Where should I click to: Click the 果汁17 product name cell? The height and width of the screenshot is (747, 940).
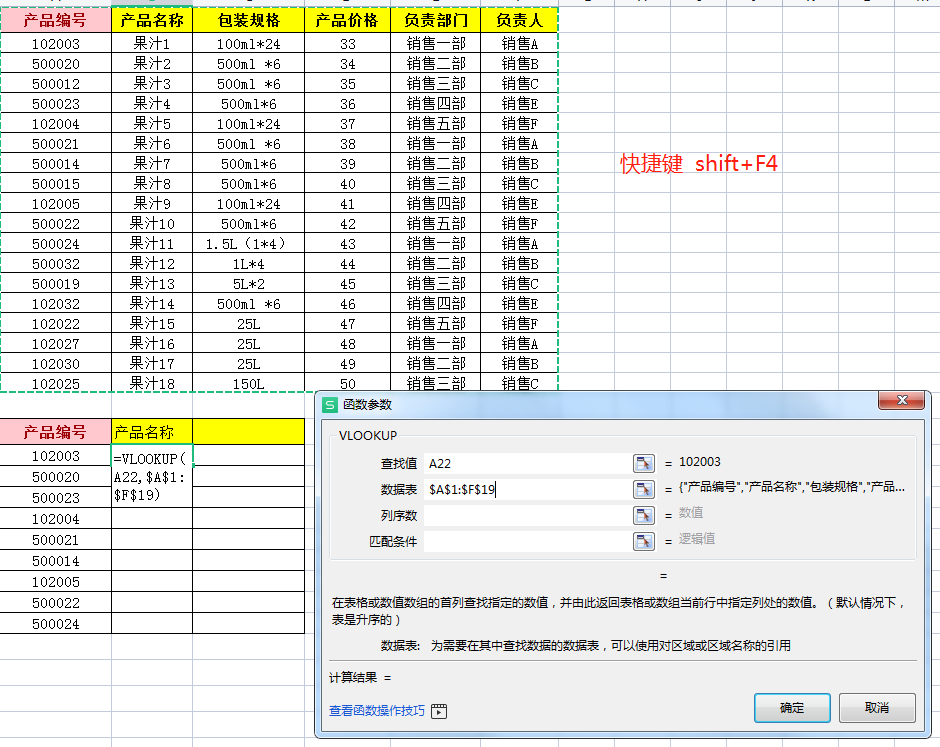pos(152,363)
